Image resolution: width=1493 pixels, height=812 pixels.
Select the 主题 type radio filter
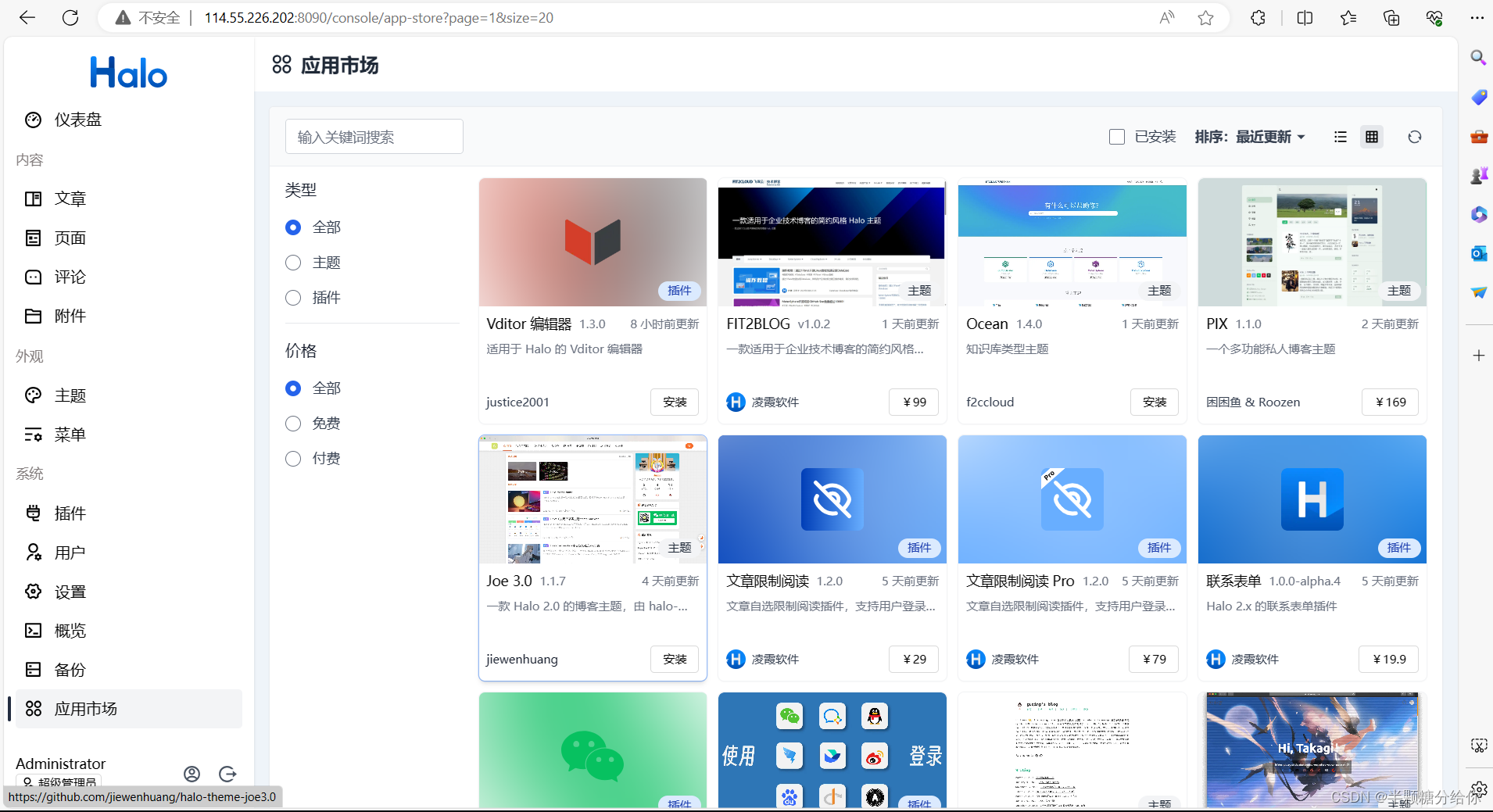[x=293, y=263]
